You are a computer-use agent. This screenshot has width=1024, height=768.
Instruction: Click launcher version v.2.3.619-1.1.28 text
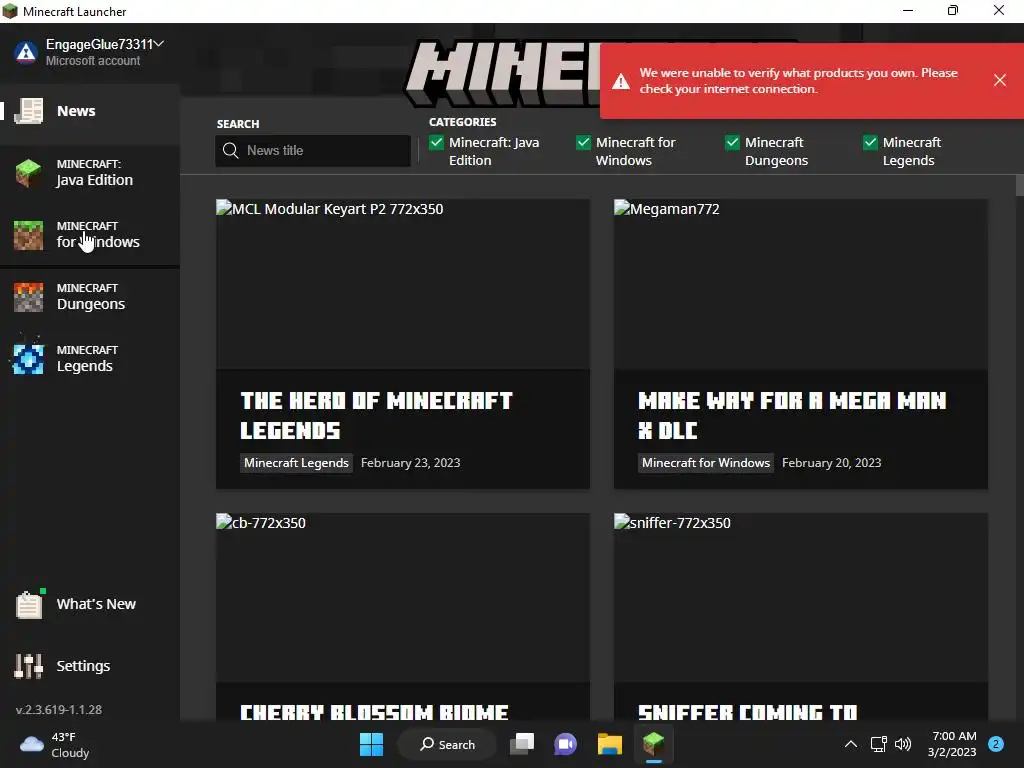[59, 709]
